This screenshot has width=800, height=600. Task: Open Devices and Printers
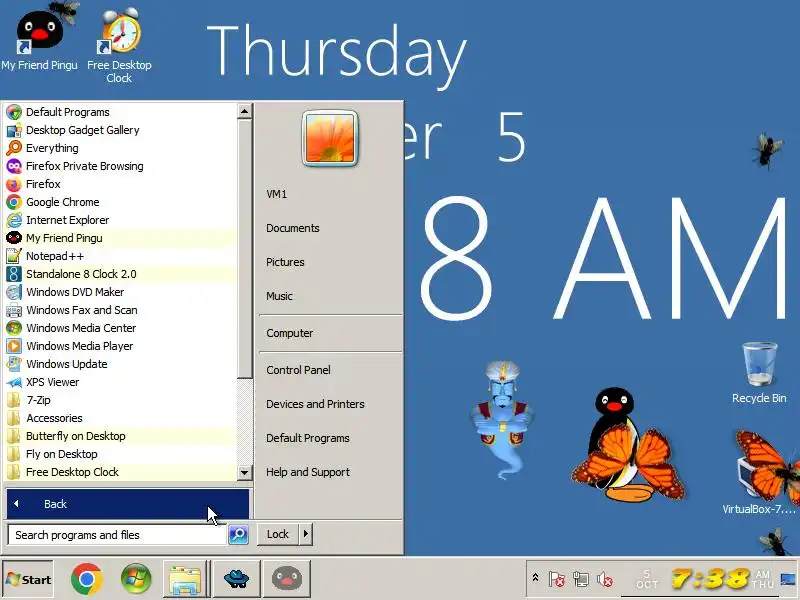point(315,404)
